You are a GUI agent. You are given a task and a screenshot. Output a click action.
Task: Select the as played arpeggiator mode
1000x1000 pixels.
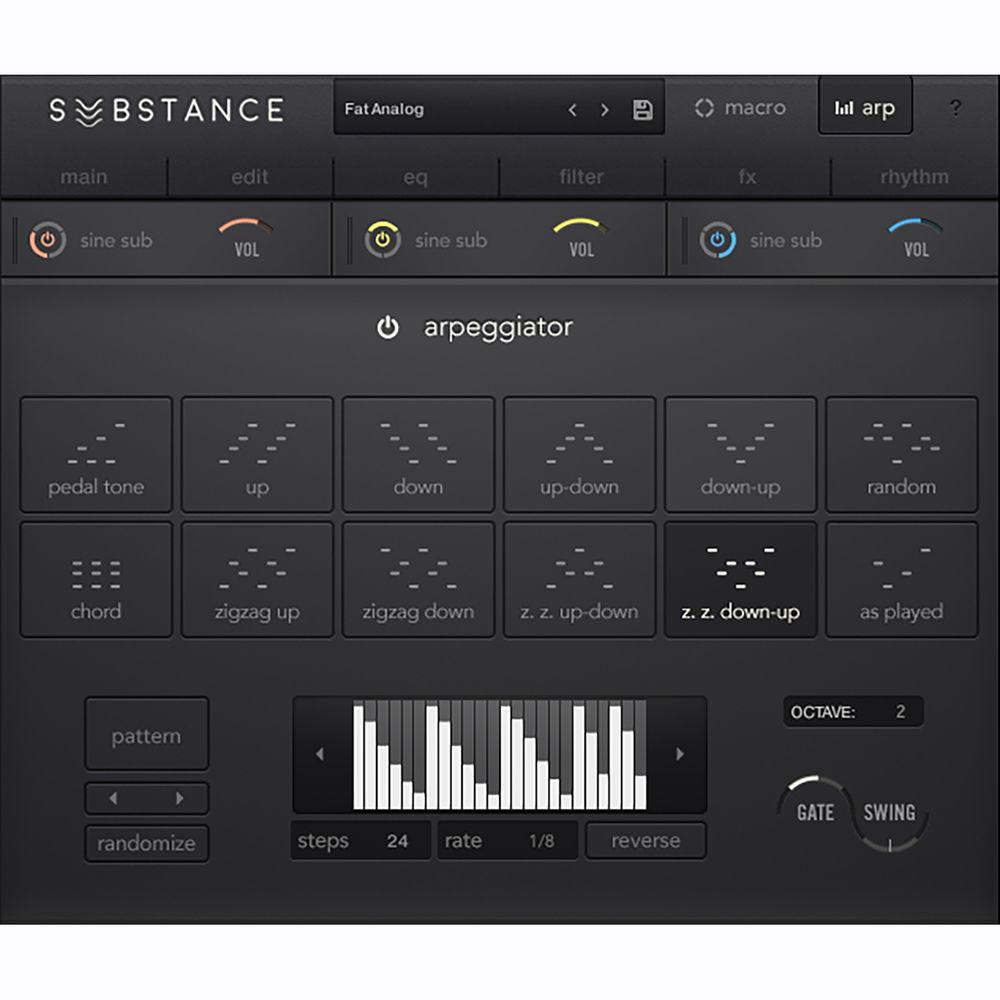[901, 579]
